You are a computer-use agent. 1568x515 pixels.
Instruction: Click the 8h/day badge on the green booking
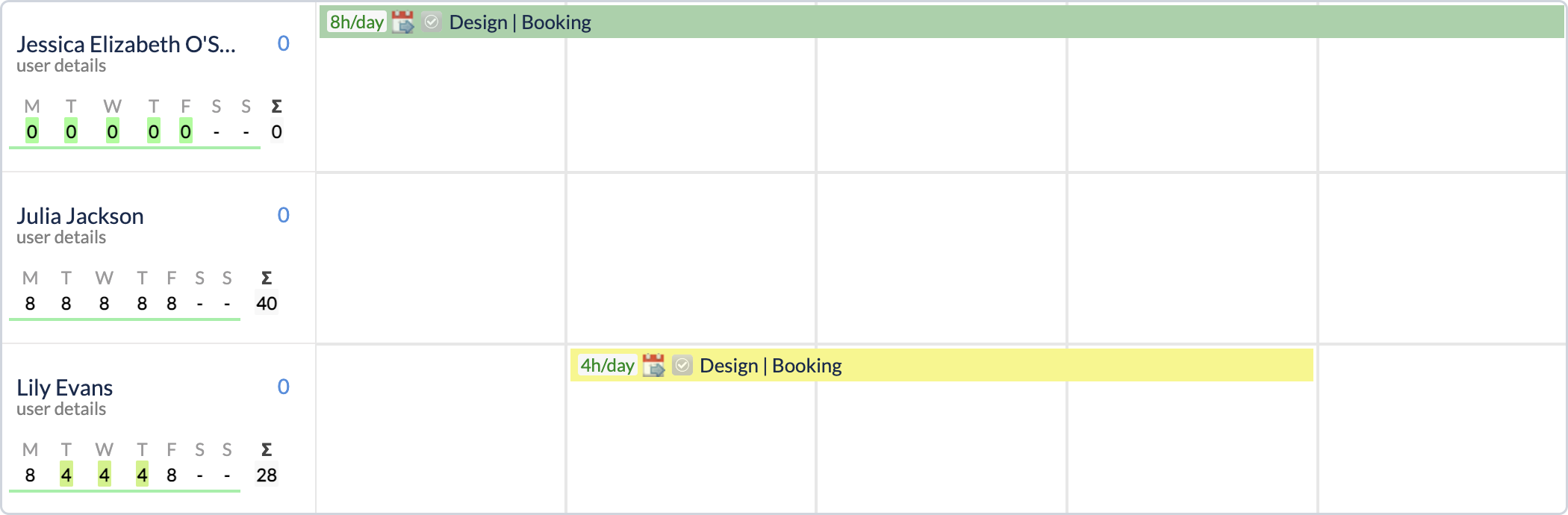(357, 22)
